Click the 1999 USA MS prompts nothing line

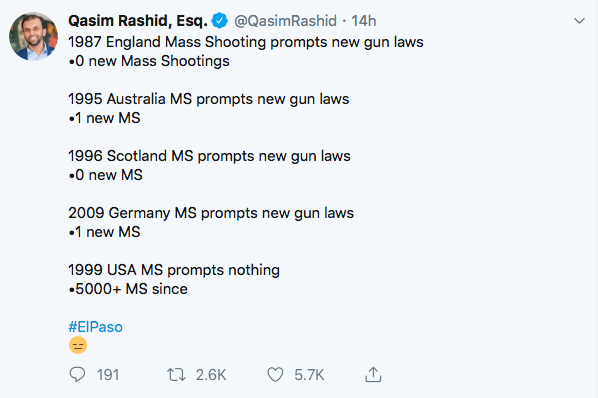[174, 270]
